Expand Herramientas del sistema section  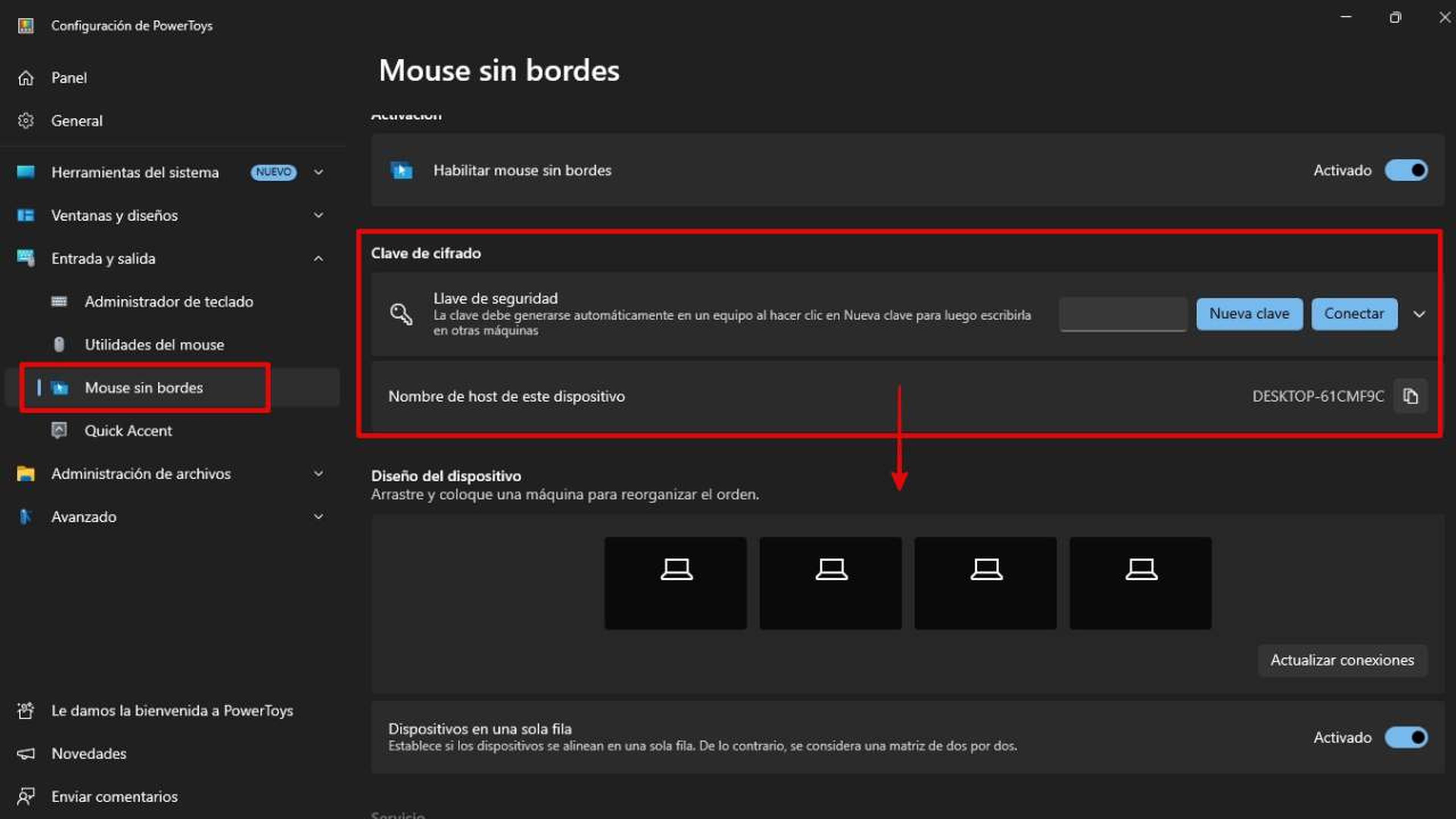click(x=319, y=172)
